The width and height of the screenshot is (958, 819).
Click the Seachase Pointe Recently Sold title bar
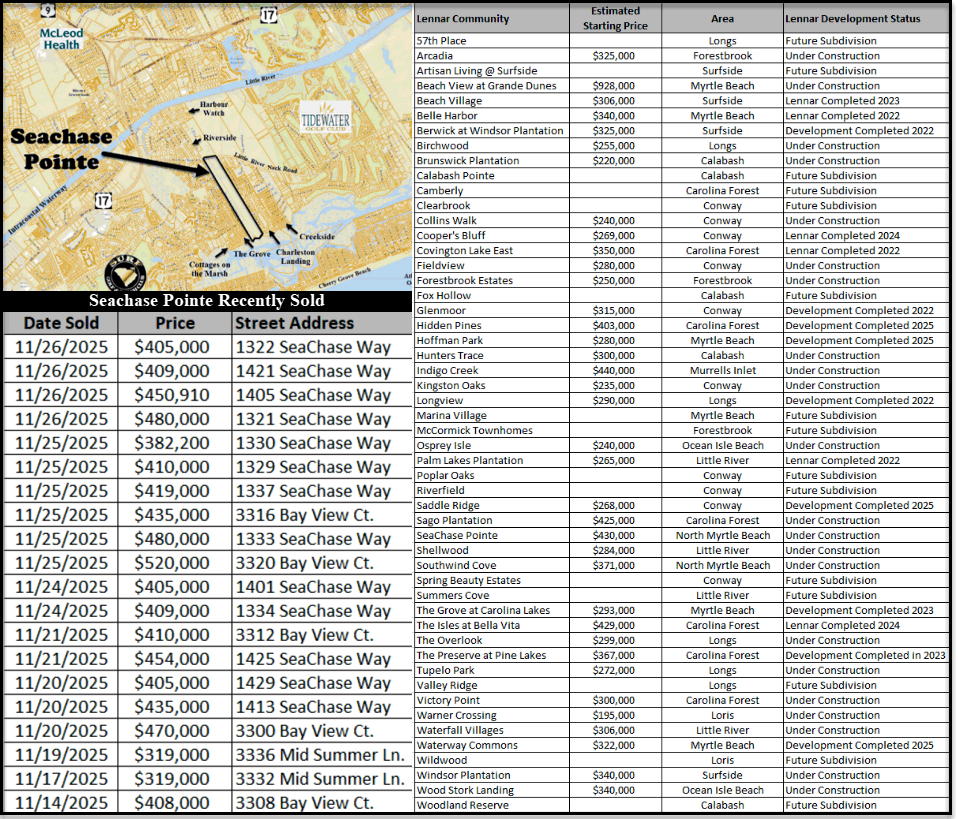tap(206, 300)
